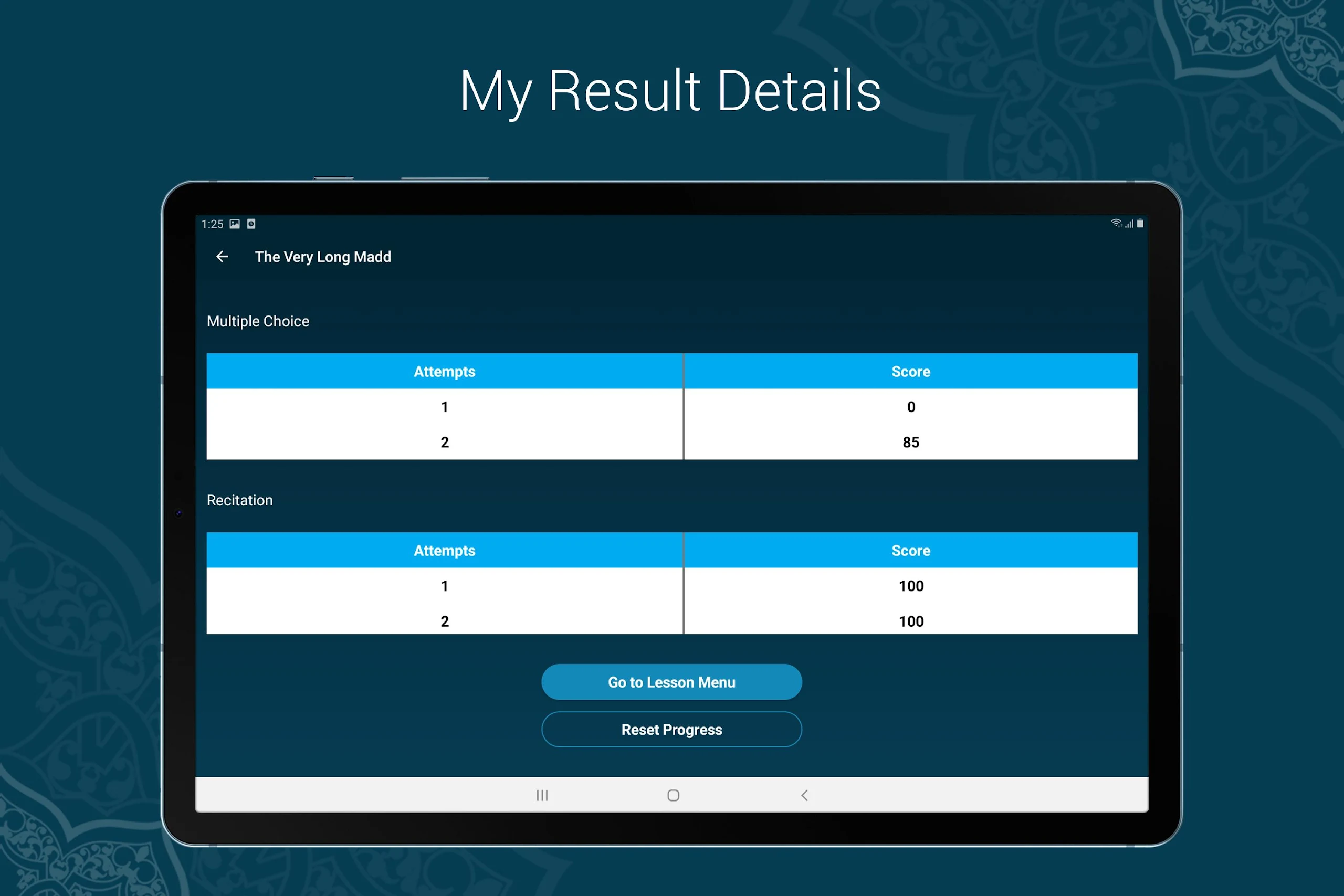Click the Recitation section label
The height and width of the screenshot is (896, 1344).
tap(239, 500)
